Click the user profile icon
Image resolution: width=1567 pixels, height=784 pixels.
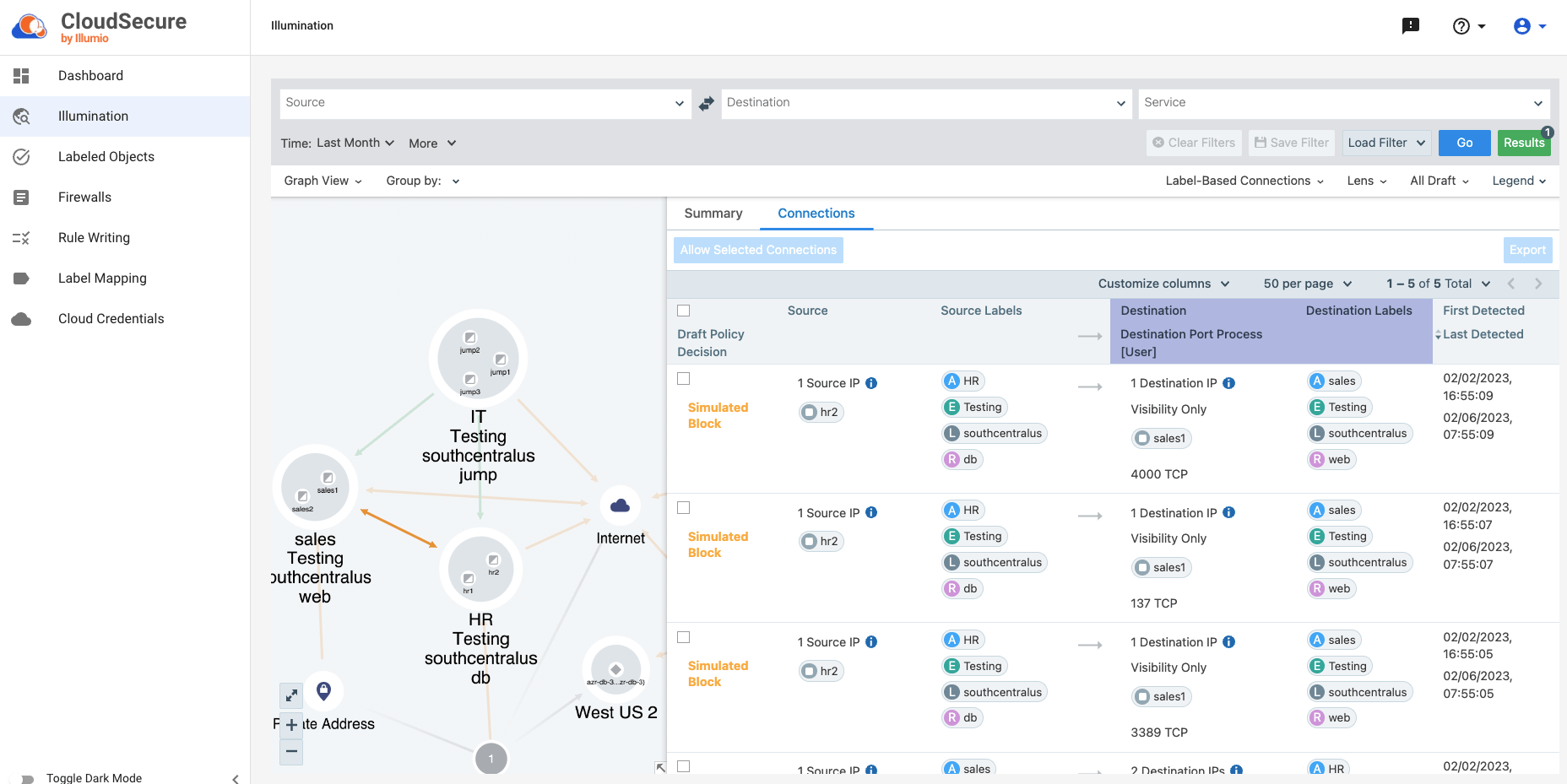1523,26
